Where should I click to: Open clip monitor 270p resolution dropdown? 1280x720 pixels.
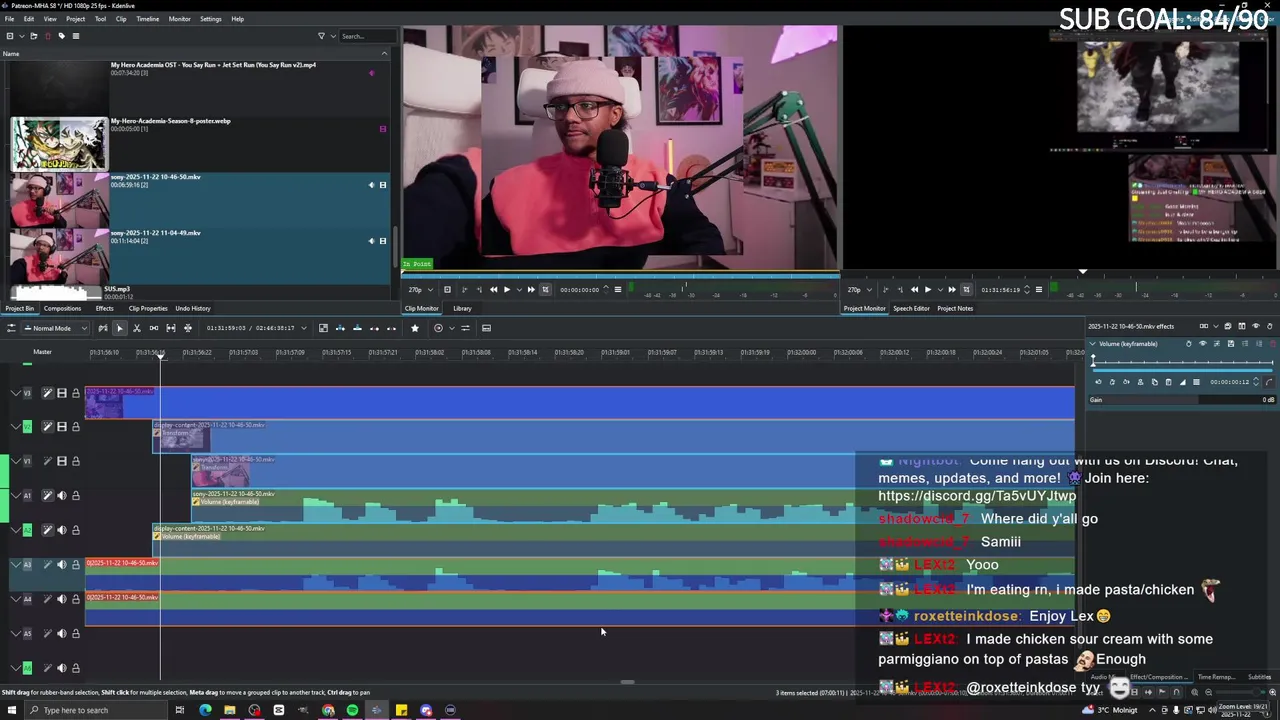click(x=420, y=290)
